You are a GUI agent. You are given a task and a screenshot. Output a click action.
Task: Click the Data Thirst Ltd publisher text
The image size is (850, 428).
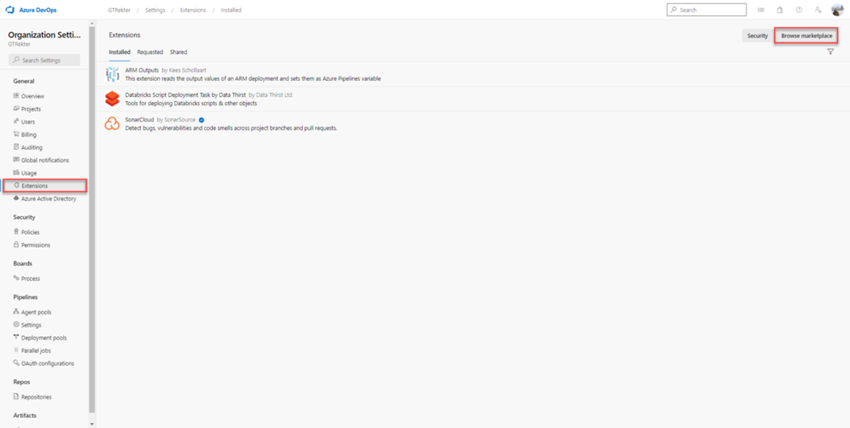(274, 95)
